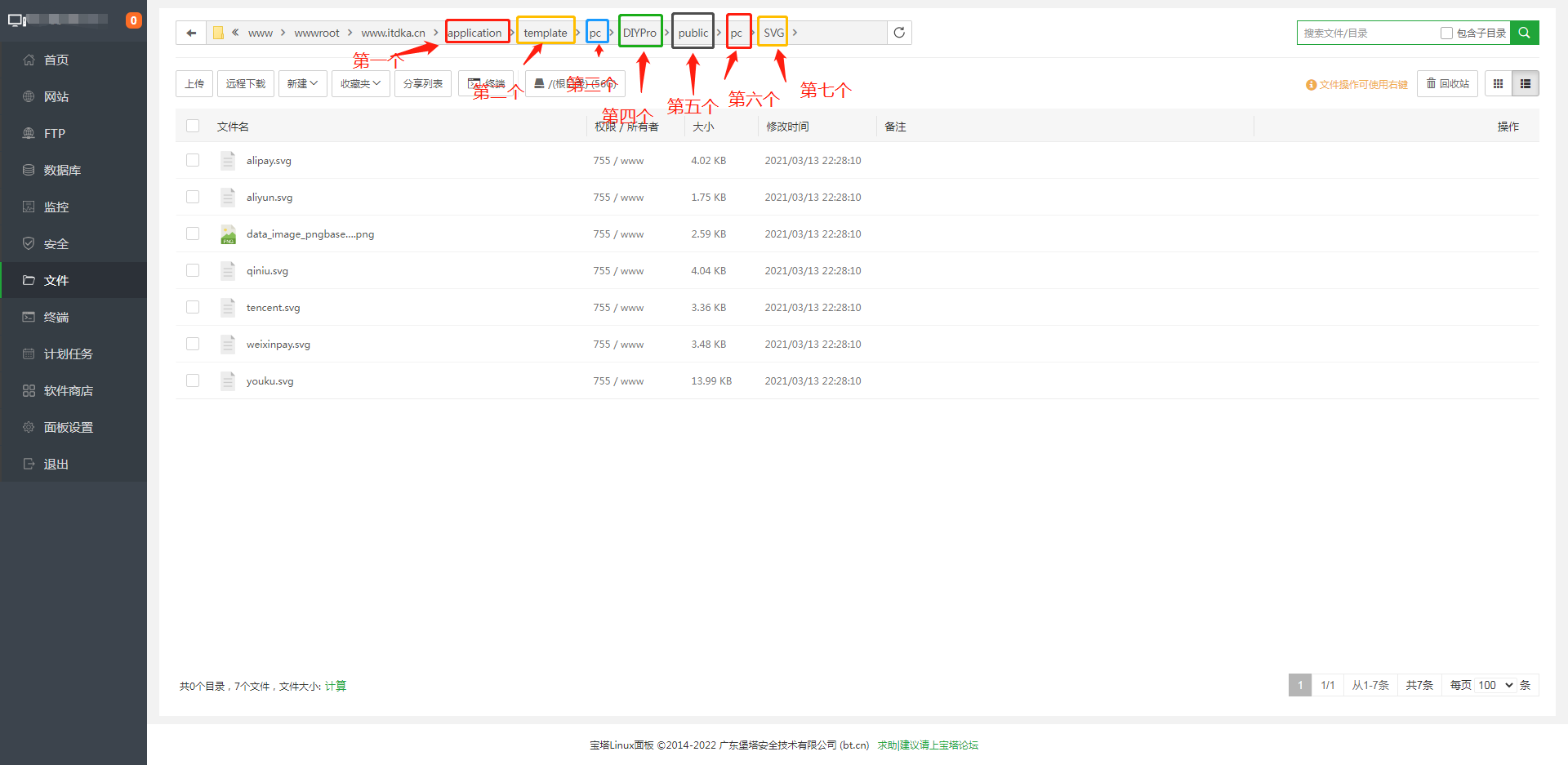Open 首页 home in sidebar
Image resolution: width=1568 pixels, height=765 pixels.
click(x=73, y=60)
